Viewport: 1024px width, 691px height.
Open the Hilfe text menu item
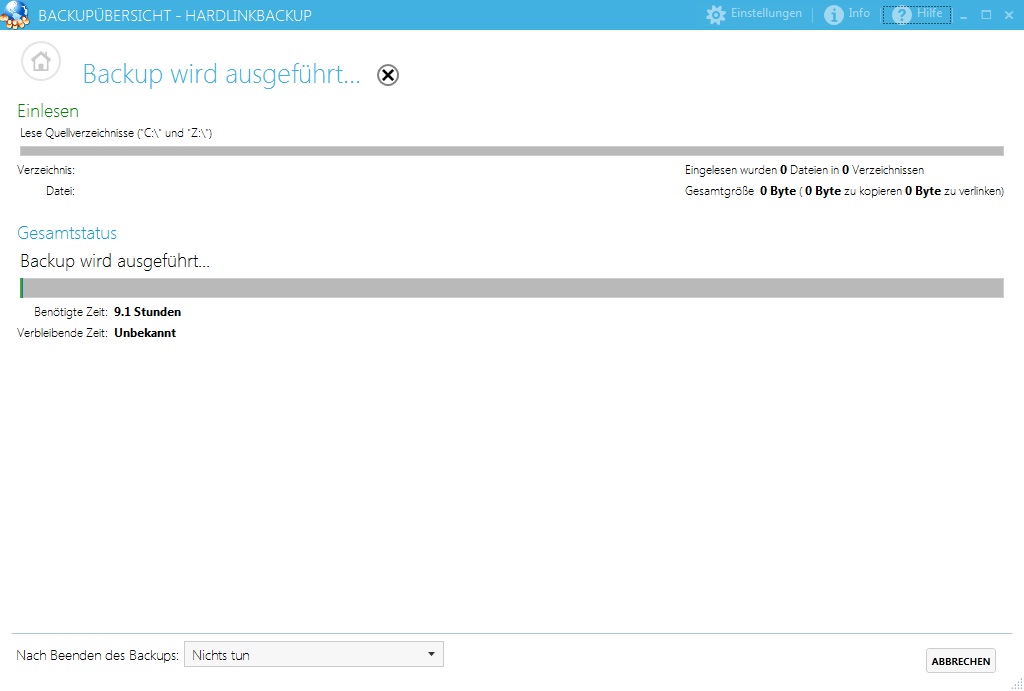pyautogui.click(x=930, y=14)
